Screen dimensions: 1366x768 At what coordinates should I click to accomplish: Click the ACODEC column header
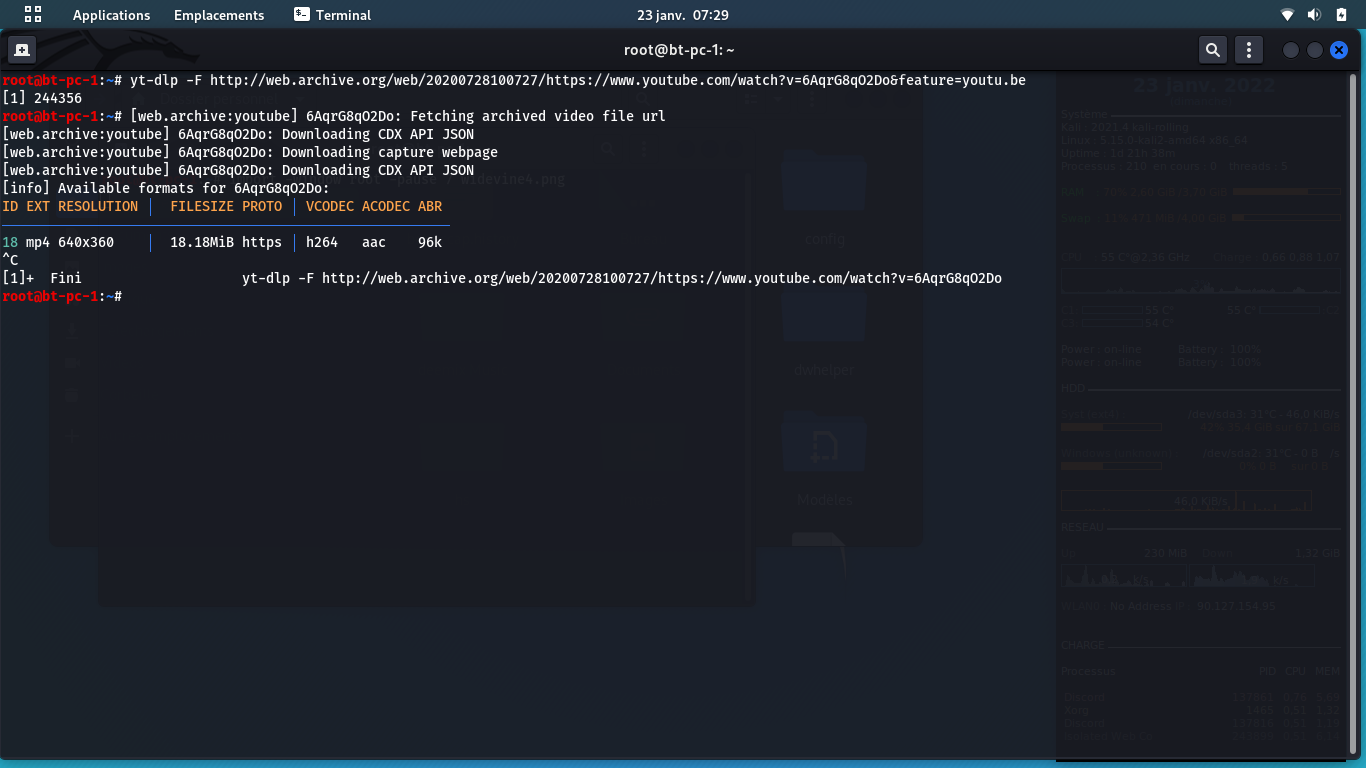pyautogui.click(x=386, y=206)
